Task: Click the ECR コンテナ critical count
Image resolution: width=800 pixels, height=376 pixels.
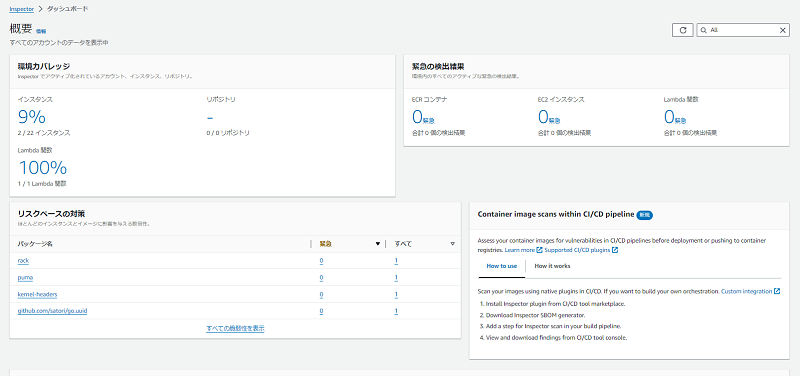Action: pyautogui.click(x=423, y=118)
